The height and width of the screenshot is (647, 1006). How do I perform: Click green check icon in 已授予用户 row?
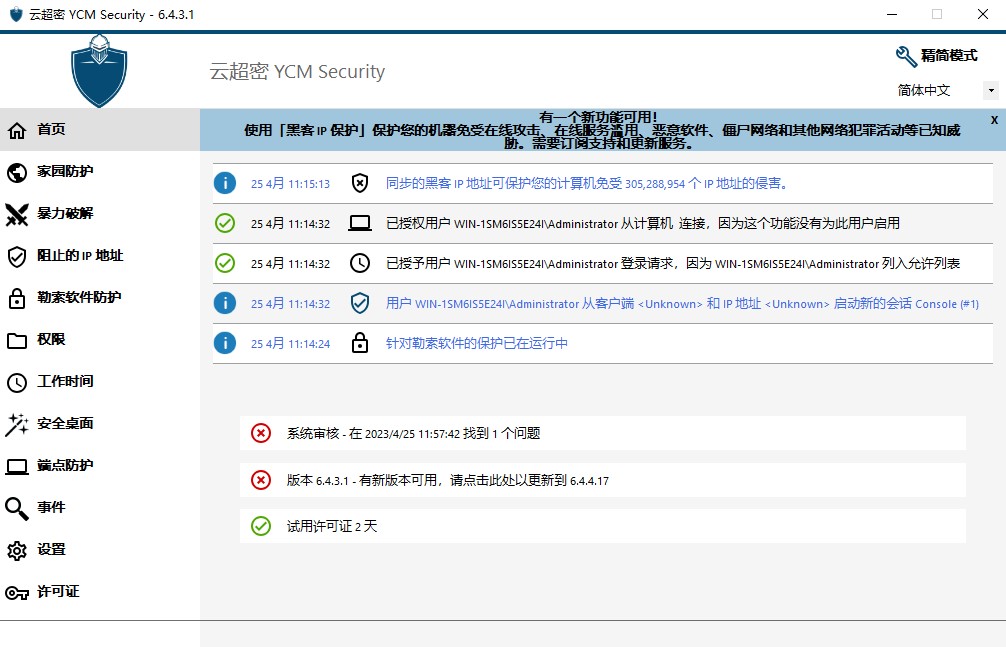[225, 263]
